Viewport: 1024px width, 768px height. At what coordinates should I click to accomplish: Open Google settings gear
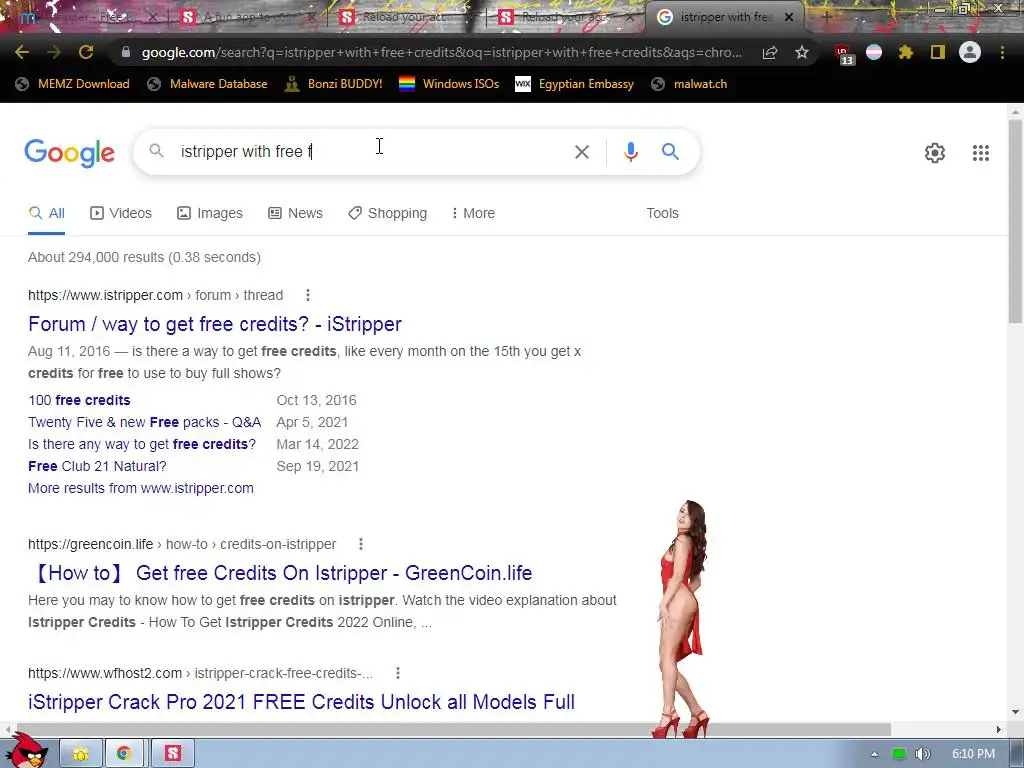[x=935, y=153]
